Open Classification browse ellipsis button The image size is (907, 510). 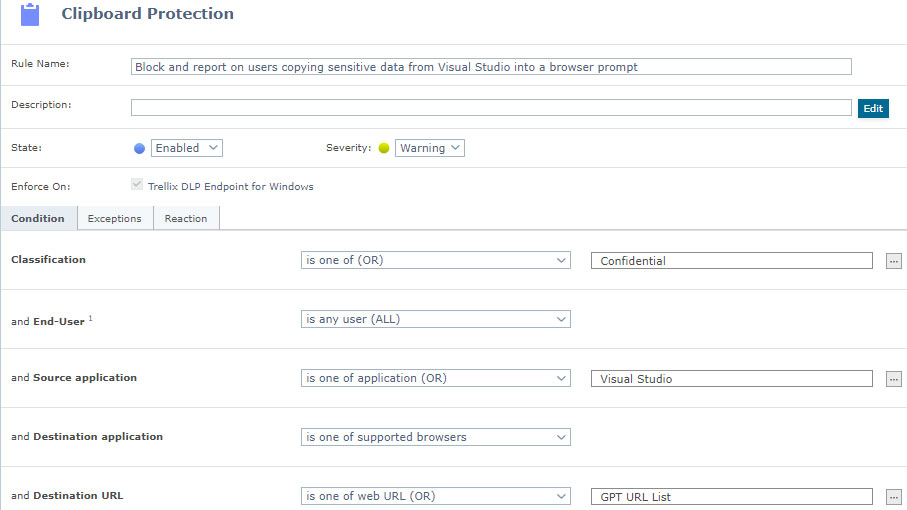point(893,261)
